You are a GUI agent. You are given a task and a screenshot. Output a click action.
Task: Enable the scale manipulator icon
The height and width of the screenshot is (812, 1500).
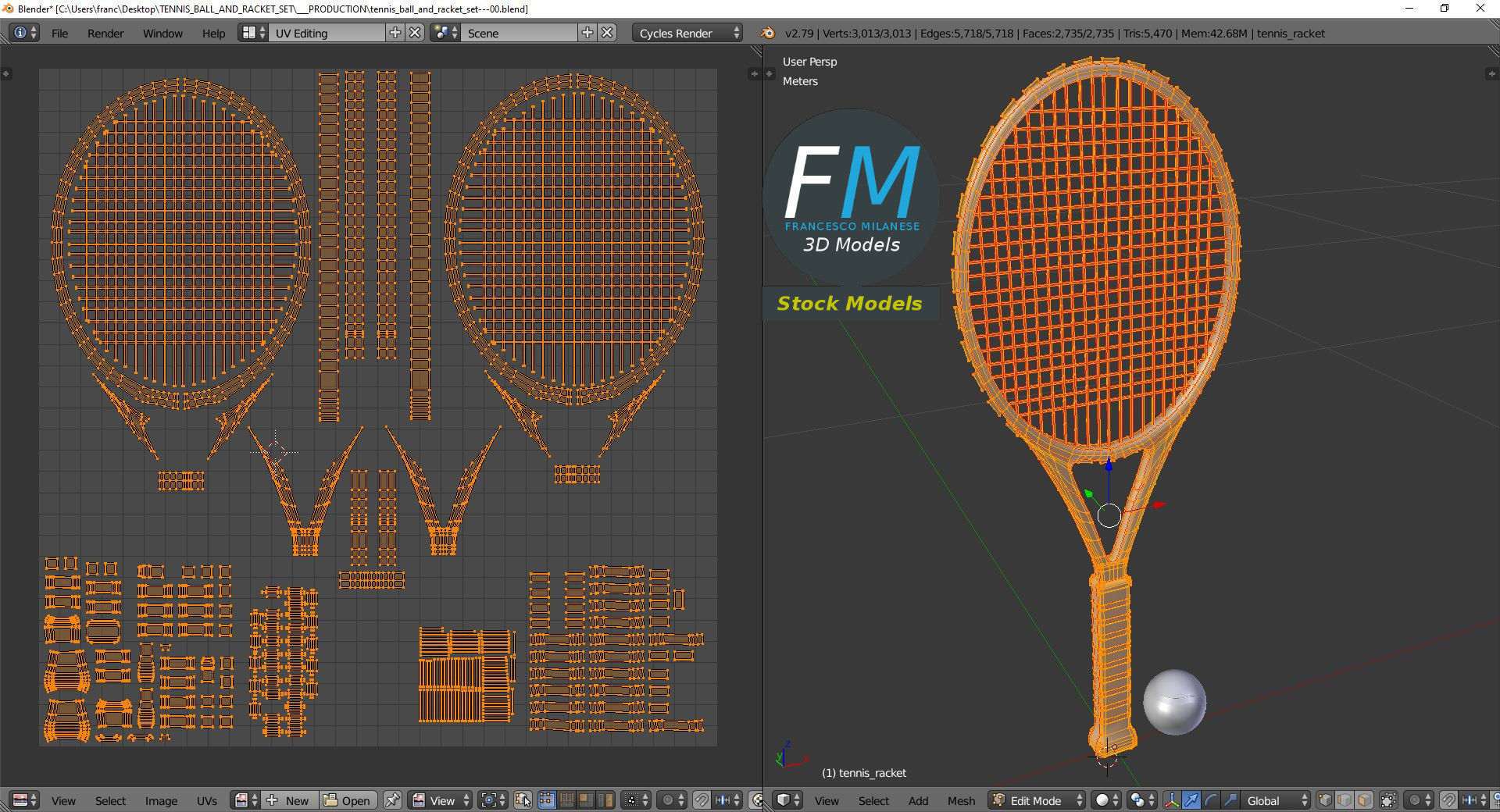pyautogui.click(x=1230, y=800)
